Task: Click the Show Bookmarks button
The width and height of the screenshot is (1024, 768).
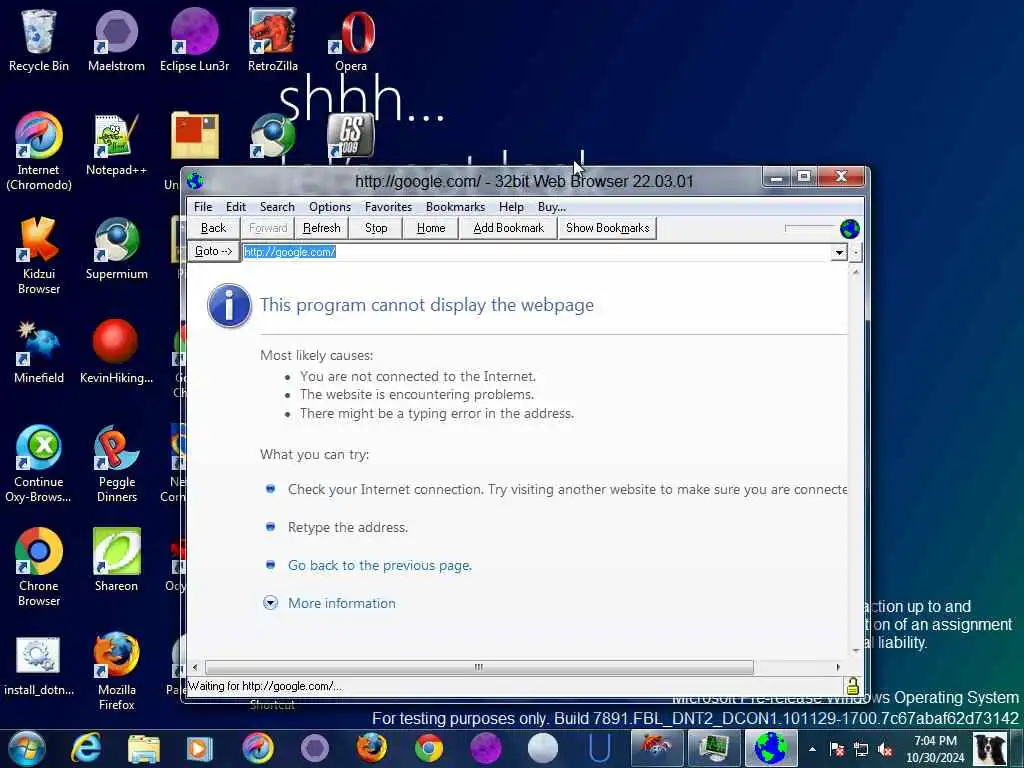Action: click(x=607, y=228)
